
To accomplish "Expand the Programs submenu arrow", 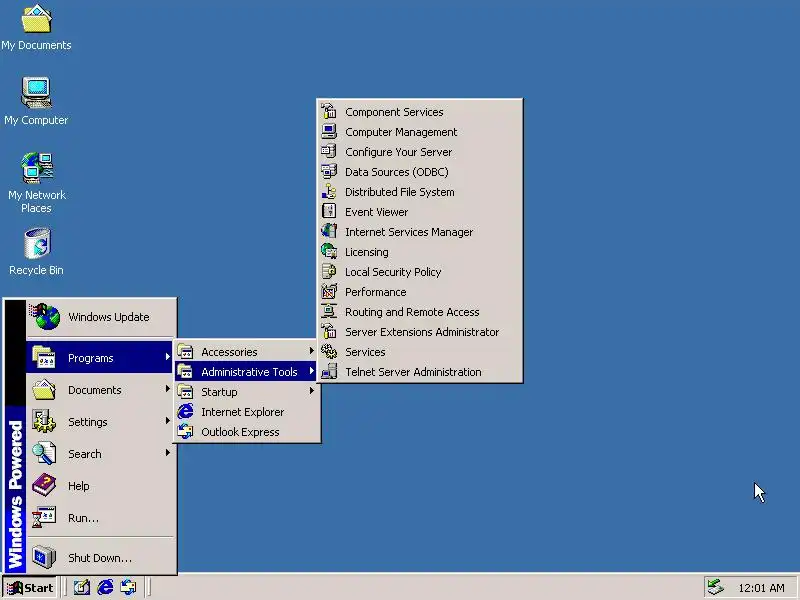I will point(167,357).
